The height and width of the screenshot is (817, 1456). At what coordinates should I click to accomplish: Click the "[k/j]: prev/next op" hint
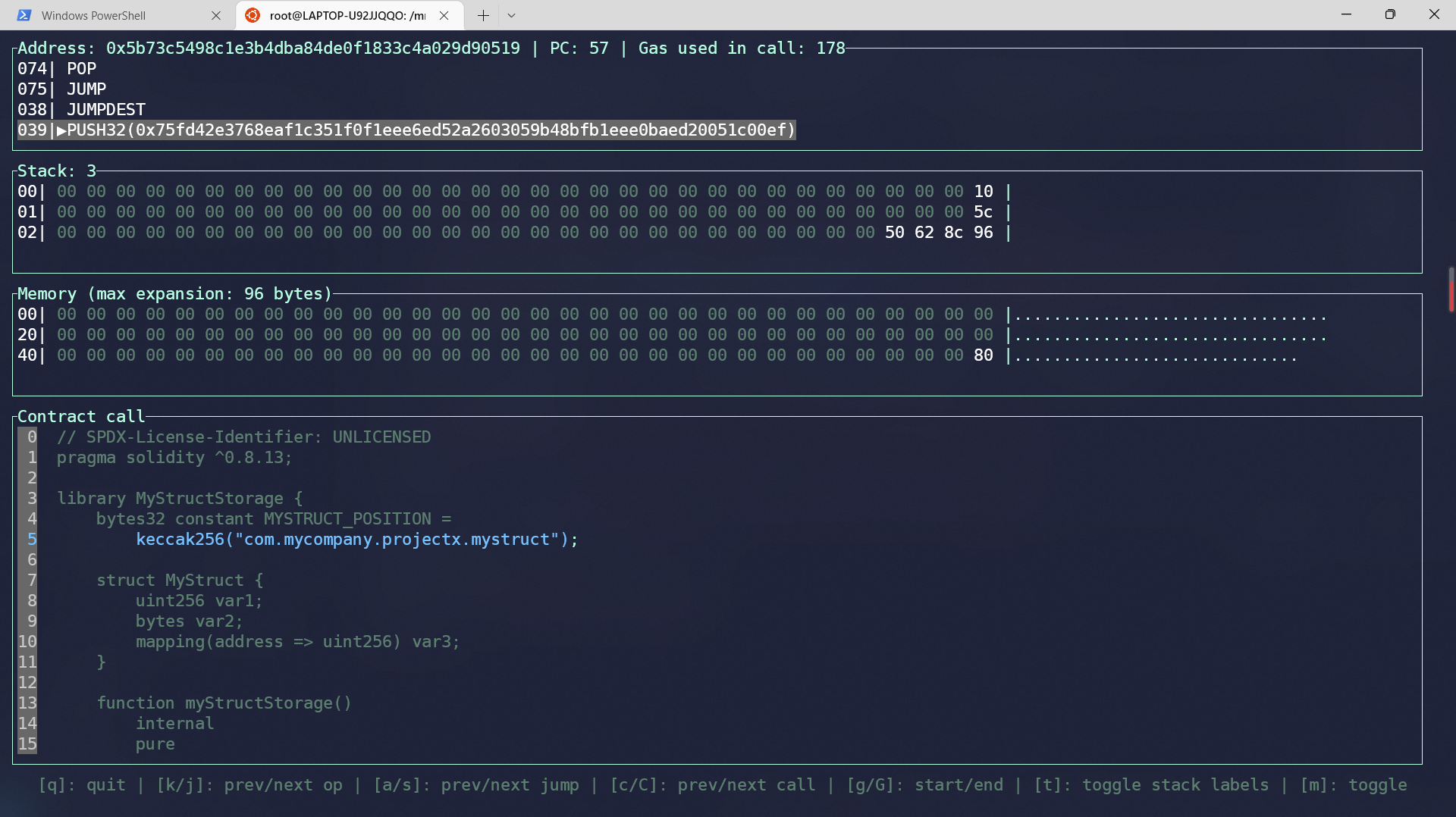[x=249, y=785]
